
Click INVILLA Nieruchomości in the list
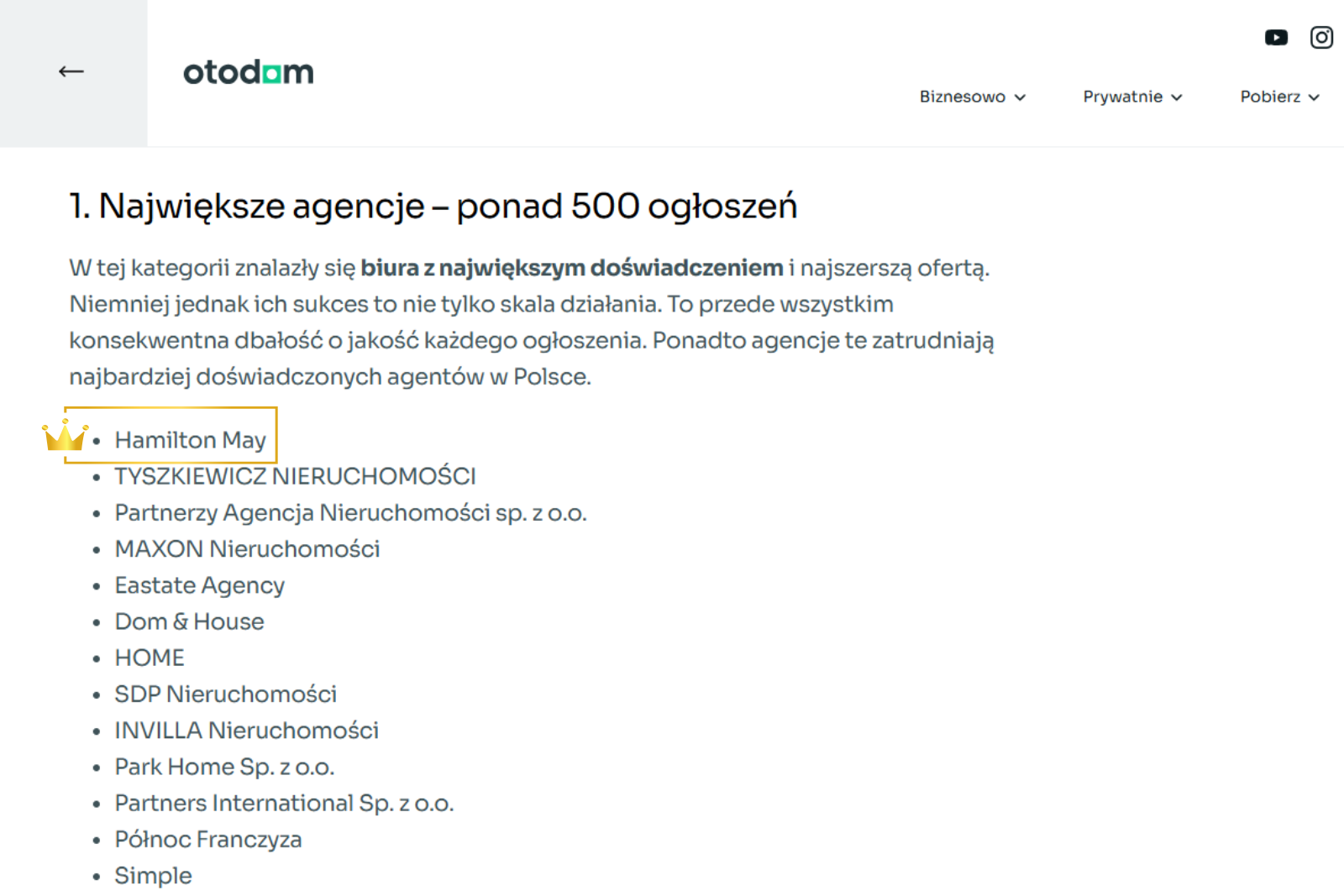(x=246, y=731)
